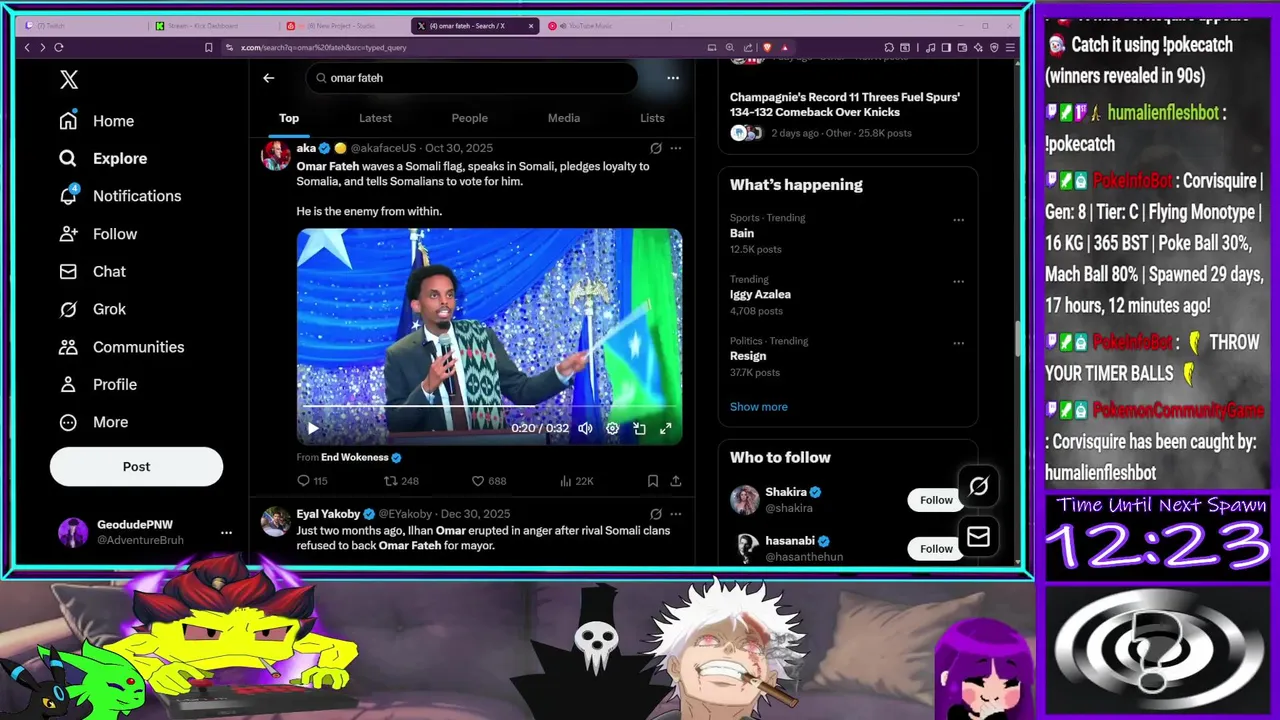Open Eyal Yakoby's profile avatar
This screenshot has width=1280, height=720.
[x=275, y=522]
